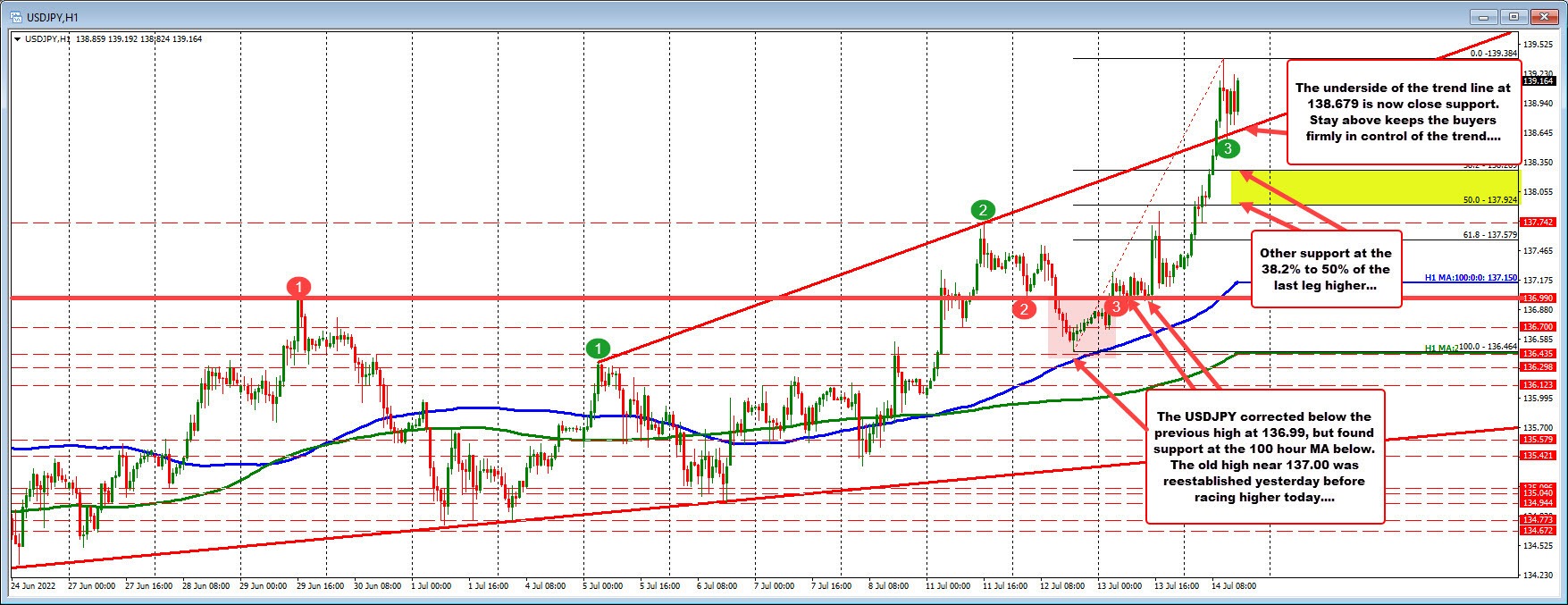Click the 139.525 price axis label

pyautogui.click(x=1539, y=44)
